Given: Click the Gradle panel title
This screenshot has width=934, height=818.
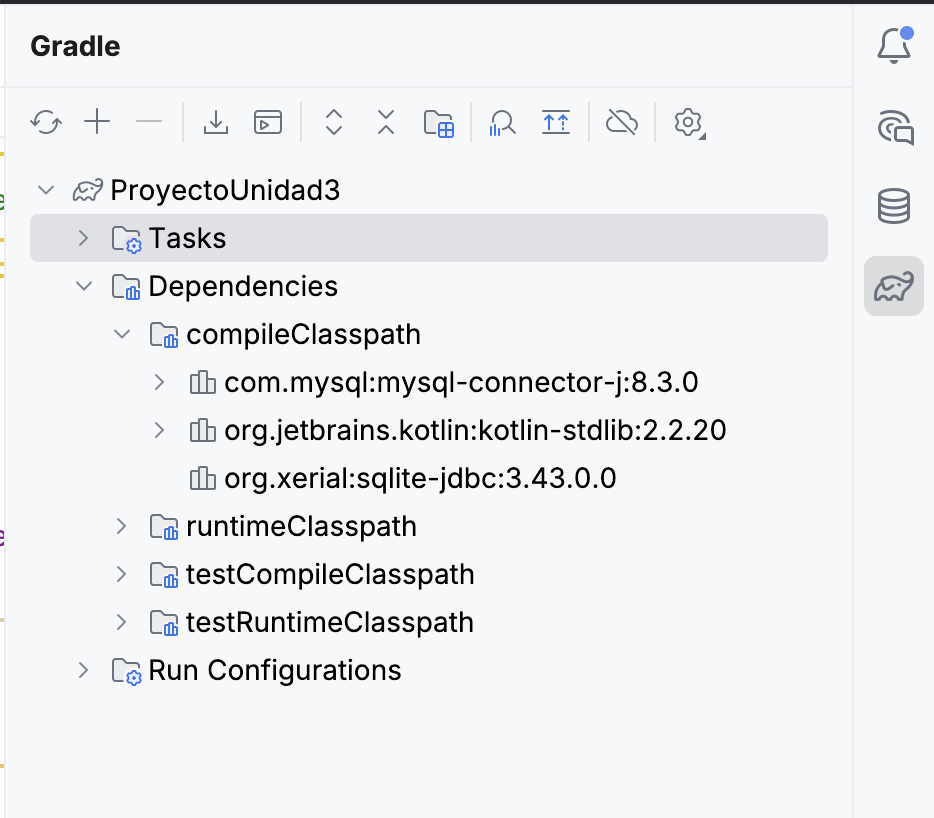Looking at the screenshot, I should tap(75, 46).
